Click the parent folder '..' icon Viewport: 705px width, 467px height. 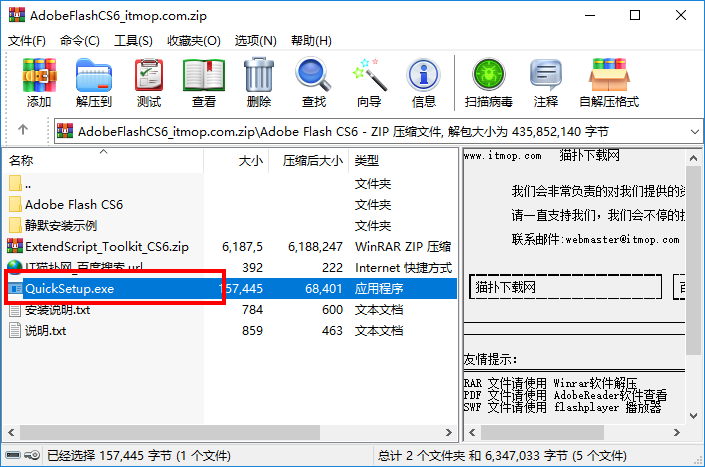15,183
